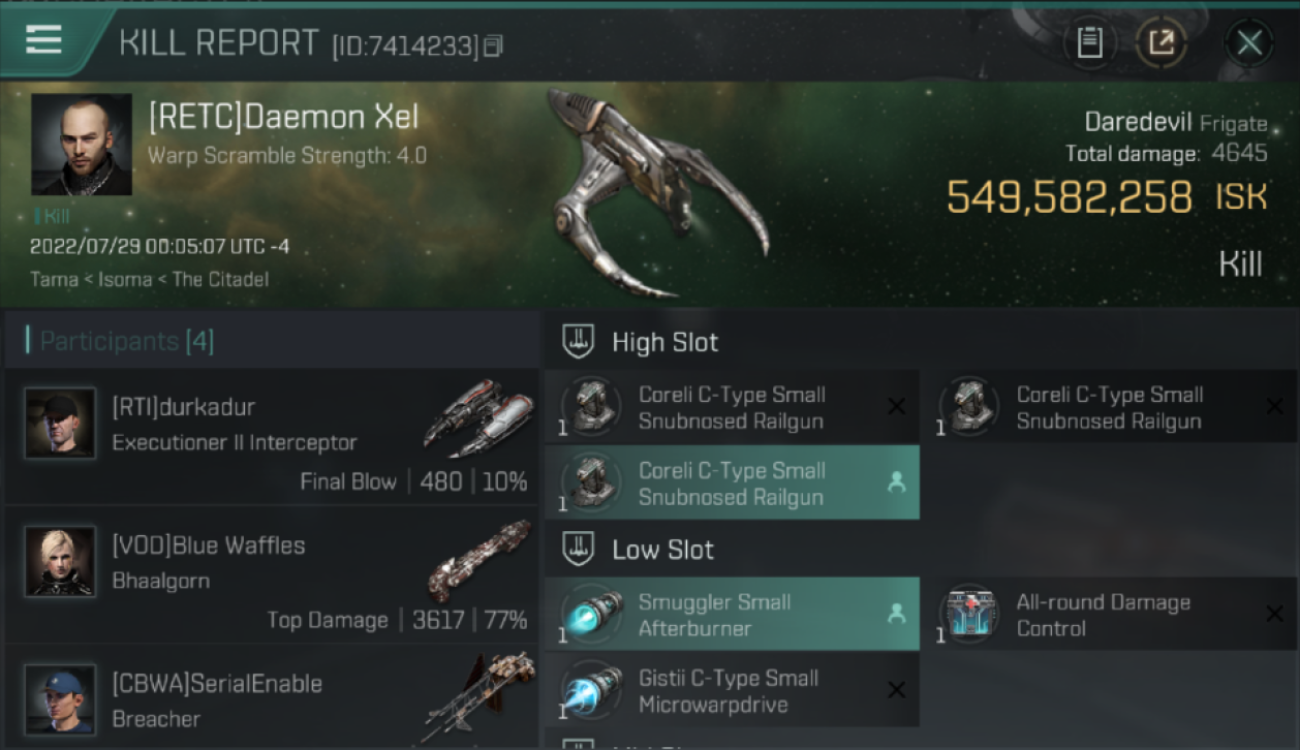Screen dimensions: 1300x750
Task: Open the Blue Waffles participant entry
Action: (271, 575)
